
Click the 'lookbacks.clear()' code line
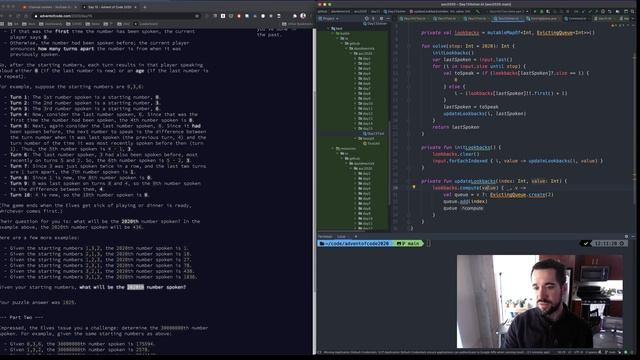pos(456,154)
